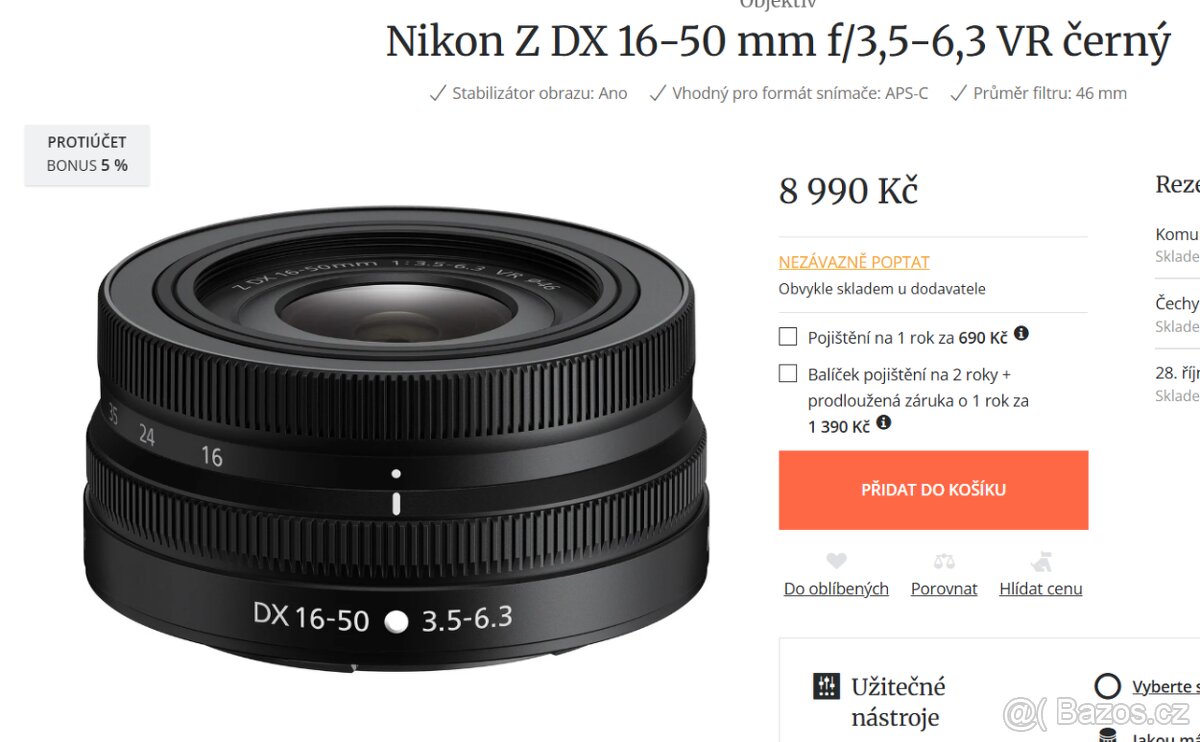This screenshot has height=742, width=1200.
Task: Add lens to cart with Přidat do košíku
Action: coord(933,490)
